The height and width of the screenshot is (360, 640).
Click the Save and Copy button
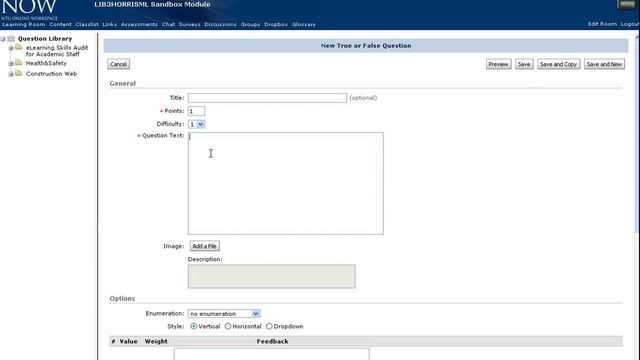(558, 64)
